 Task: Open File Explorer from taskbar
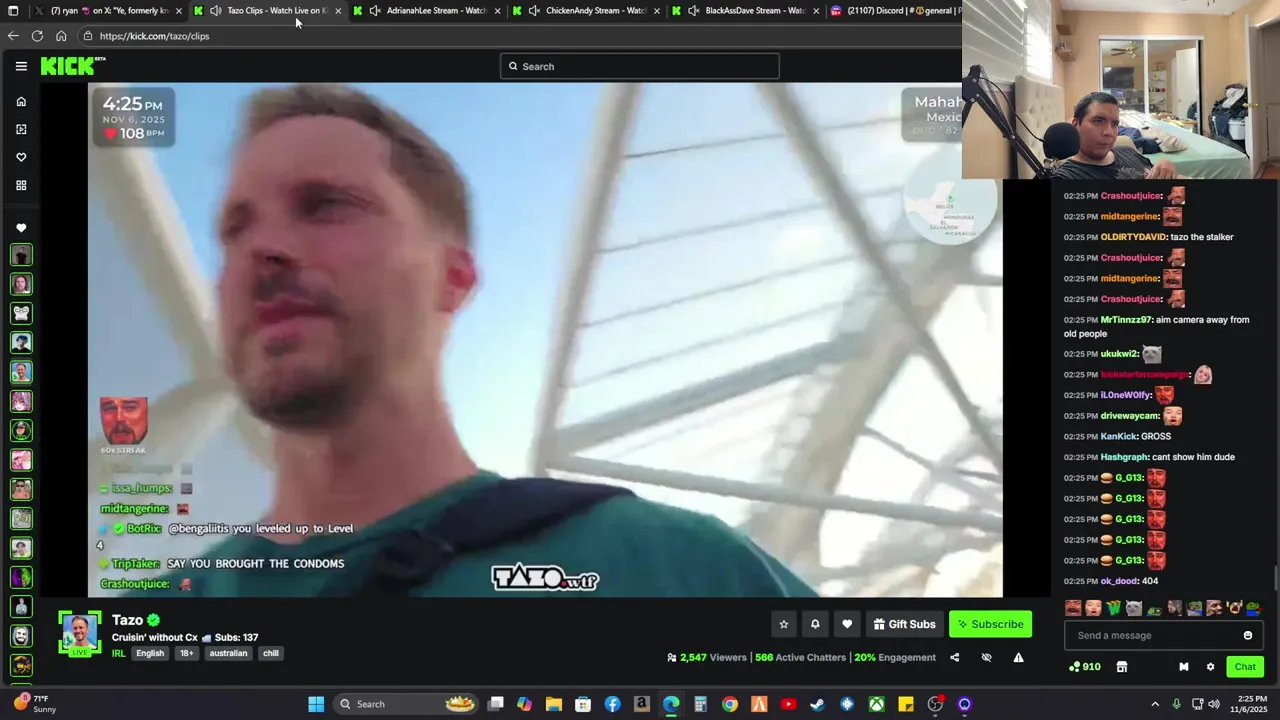pos(554,704)
